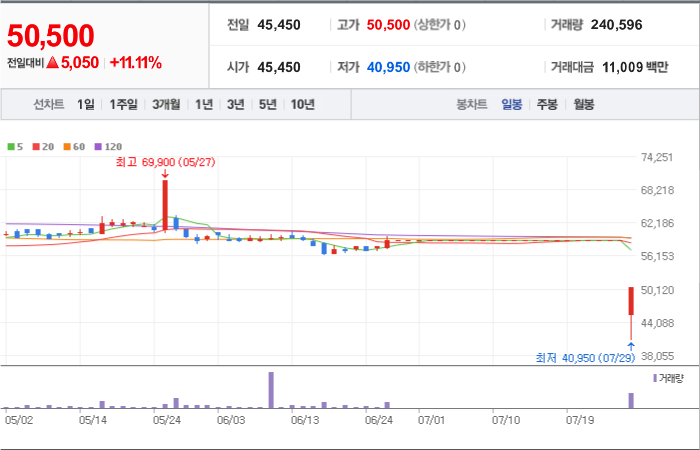
Task: Click the red up-triangle next to 5,050
Action: 53,63
